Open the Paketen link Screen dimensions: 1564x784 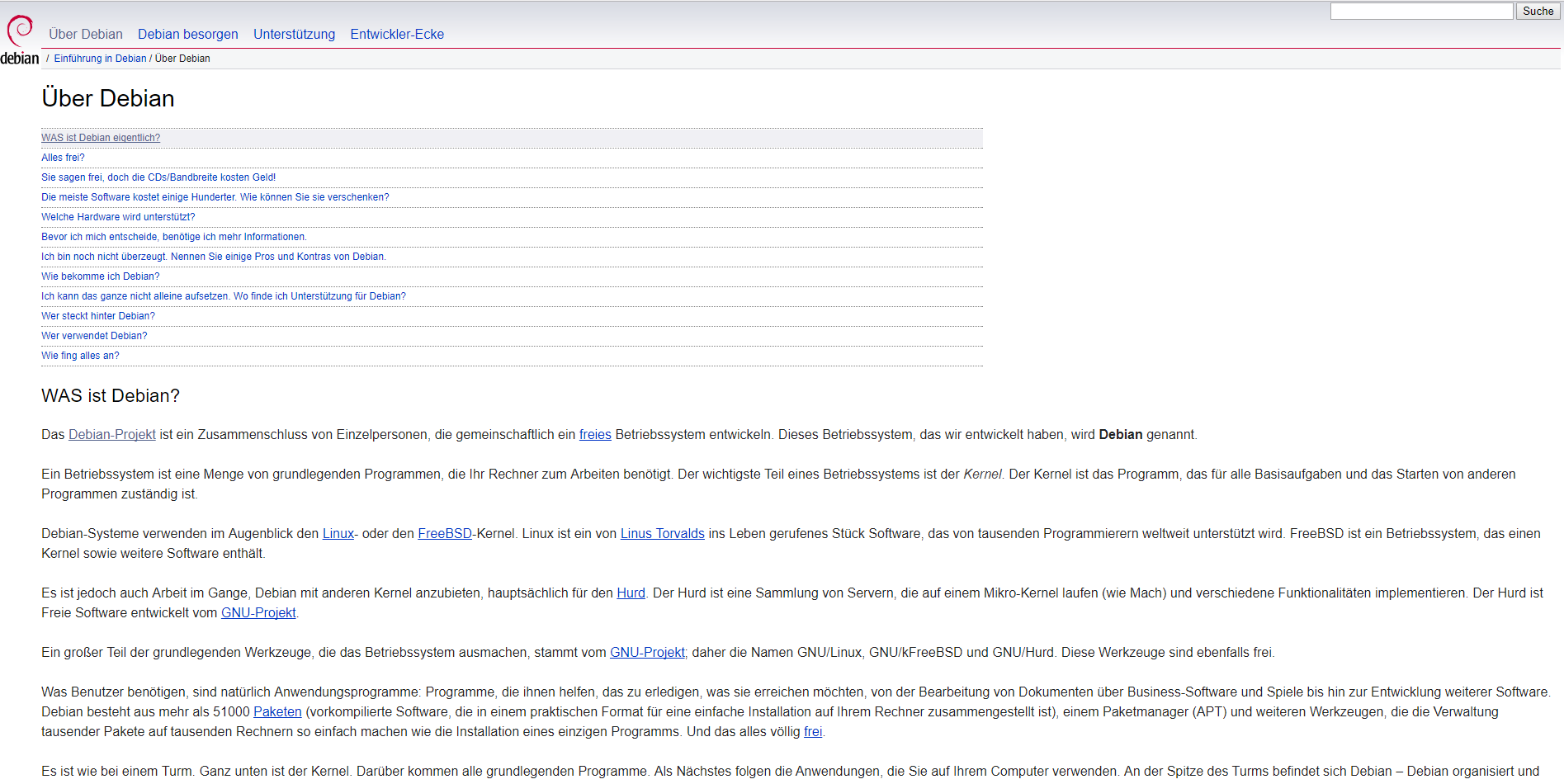[277, 712]
